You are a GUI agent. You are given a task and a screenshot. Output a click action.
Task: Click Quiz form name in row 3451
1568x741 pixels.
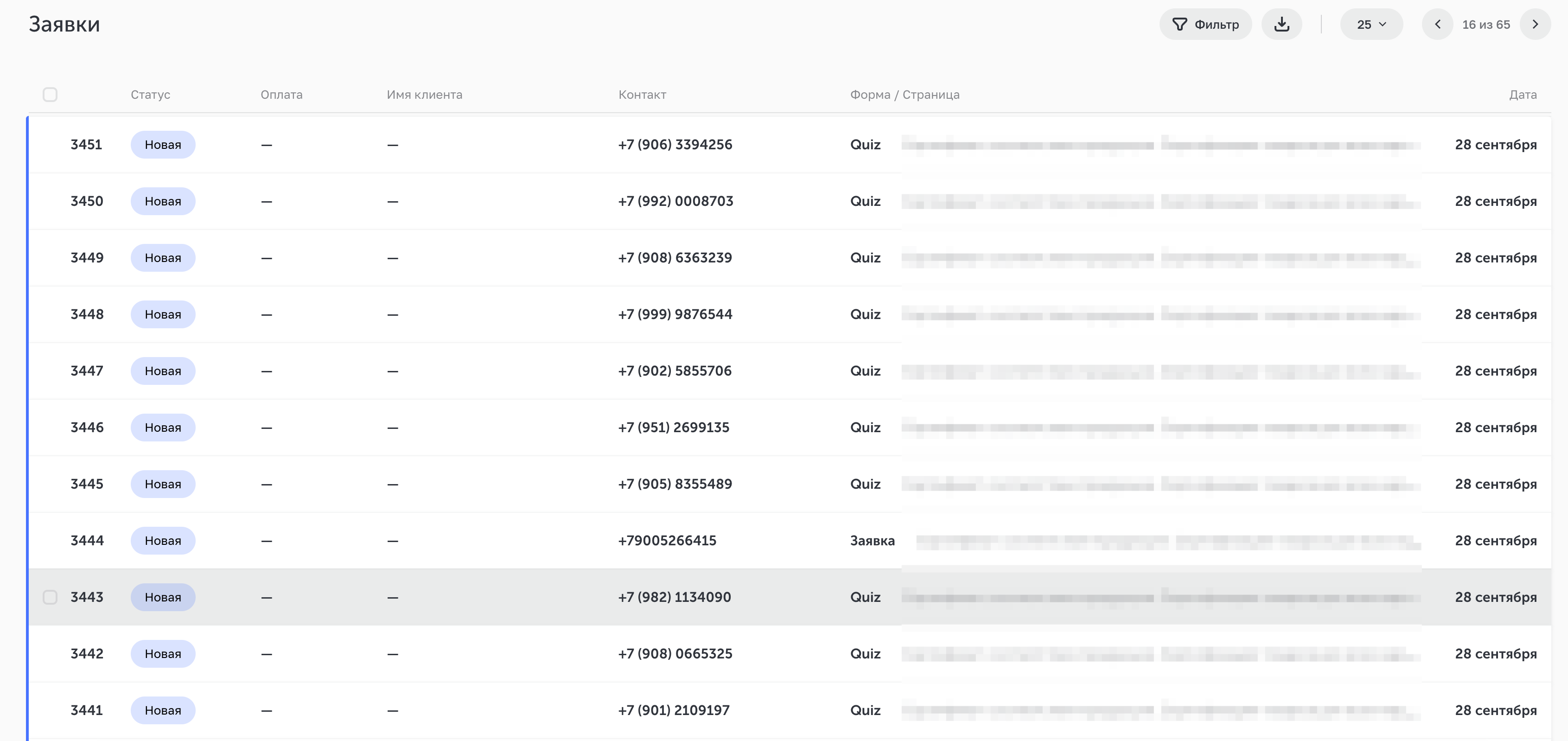click(865, 145)
